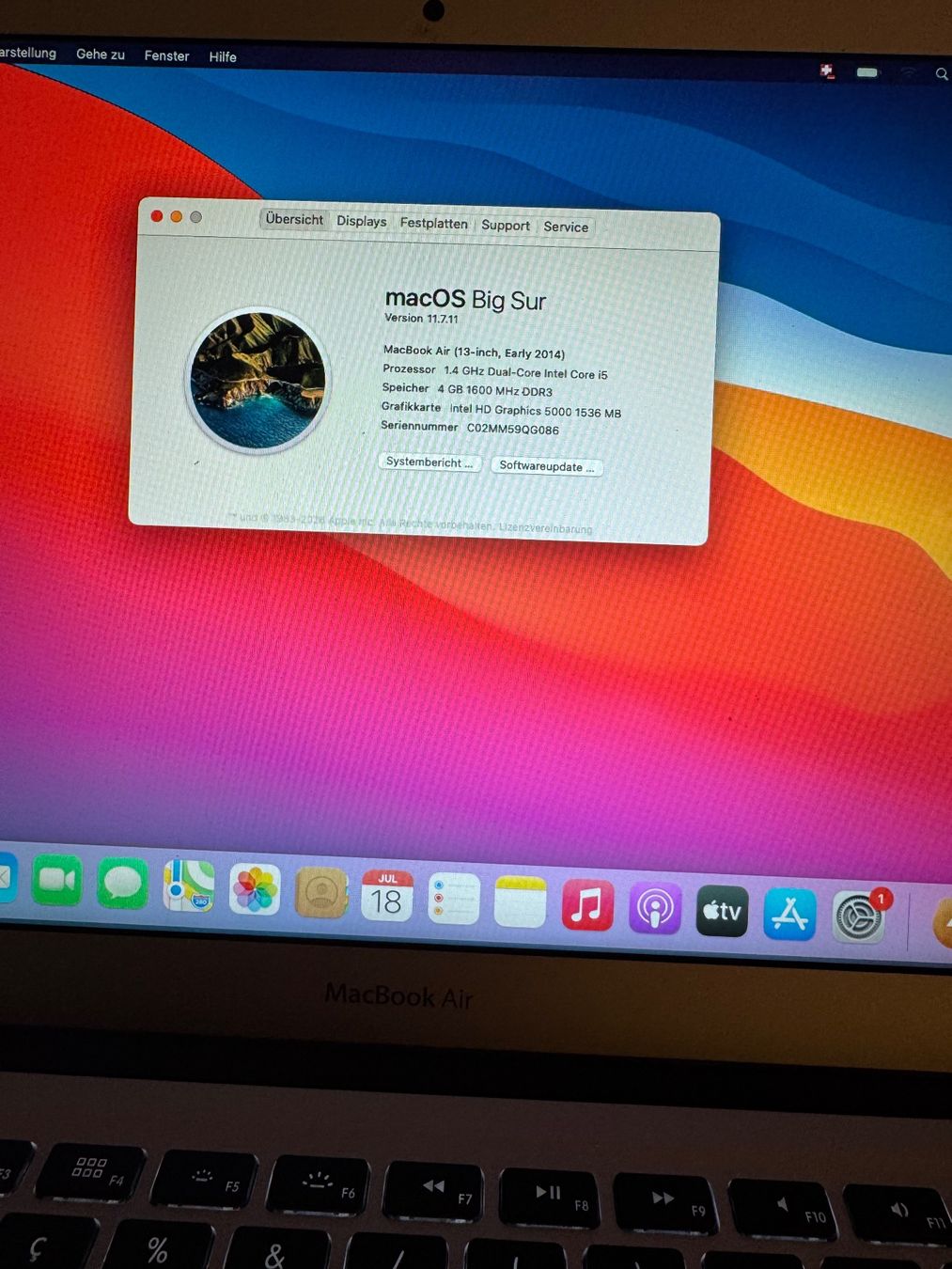Open the Gehe zu menu
This screenshot has width=952, height=1269.
(x=101, y=55)
